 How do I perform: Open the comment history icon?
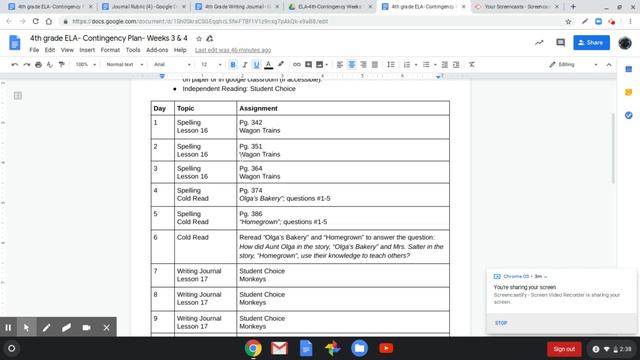(x=560, y=42)
